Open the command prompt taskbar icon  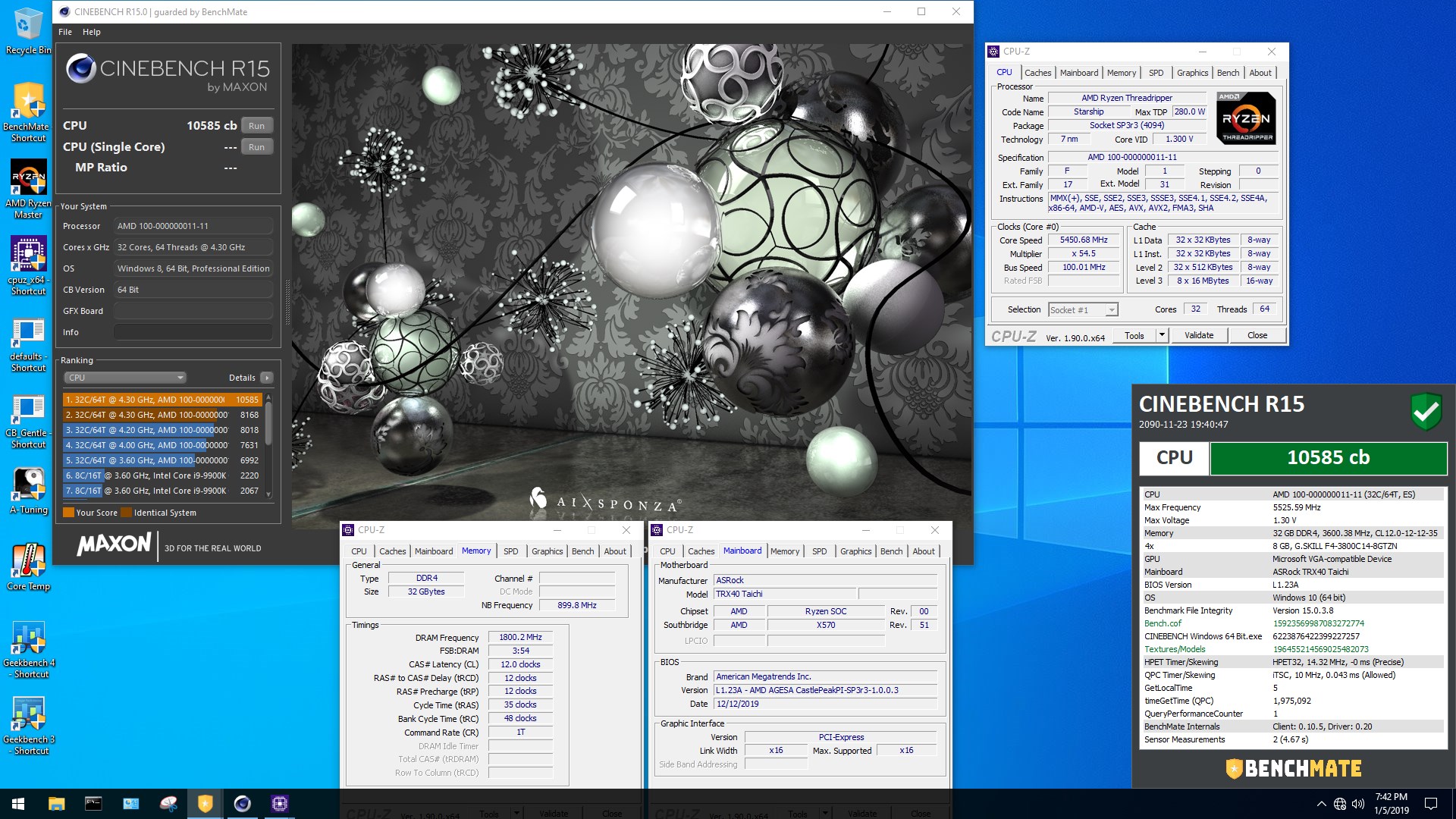coord(93,804)
